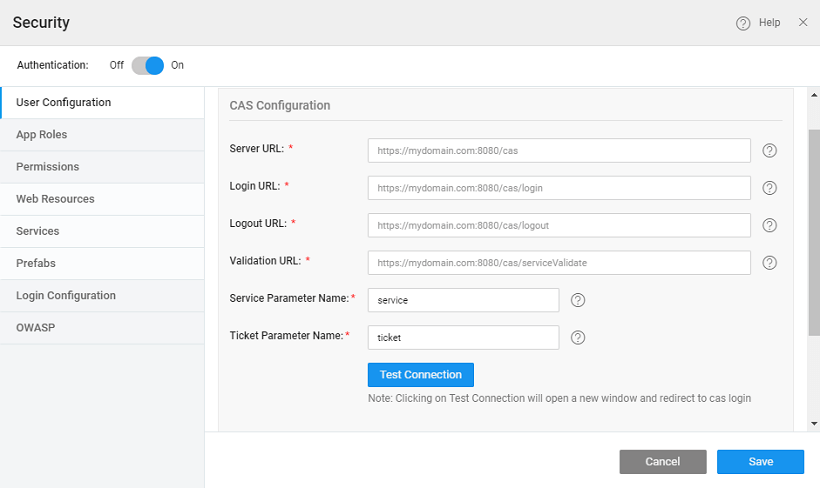The height and width of the screenshot is (488, 820).
Task: Click the vertical scrollbar of the configuration panel
Action: [x=813, y=230]
